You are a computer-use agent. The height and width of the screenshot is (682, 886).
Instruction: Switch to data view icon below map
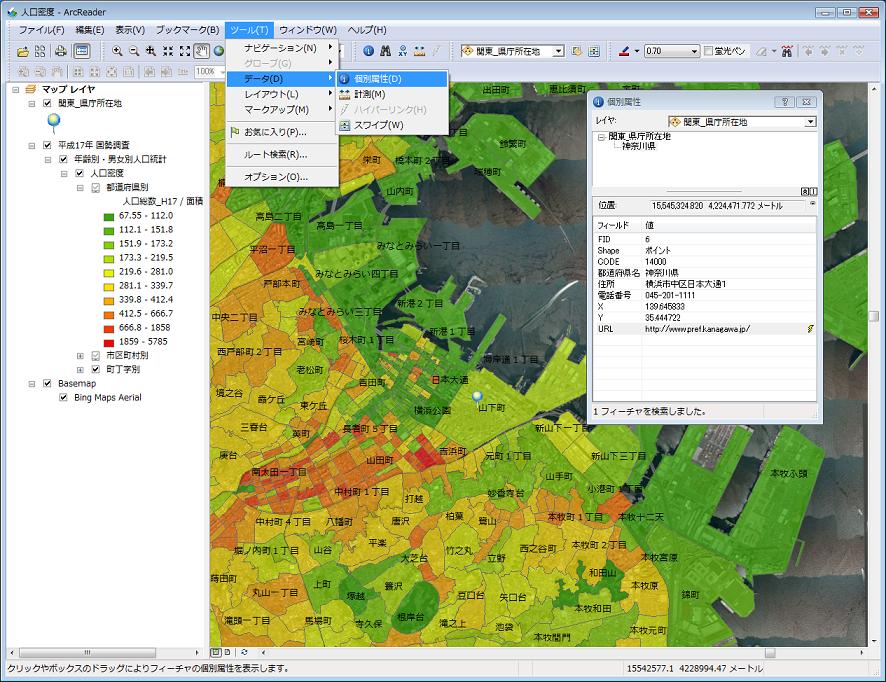[216, 652]
